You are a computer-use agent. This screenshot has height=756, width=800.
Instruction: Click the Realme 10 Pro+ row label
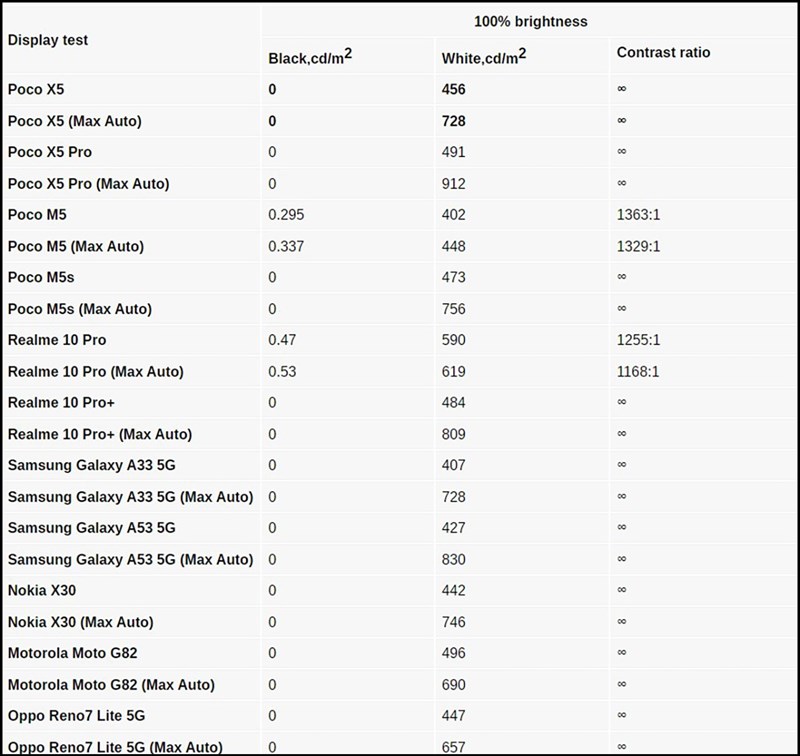click(x=61, y=402)
